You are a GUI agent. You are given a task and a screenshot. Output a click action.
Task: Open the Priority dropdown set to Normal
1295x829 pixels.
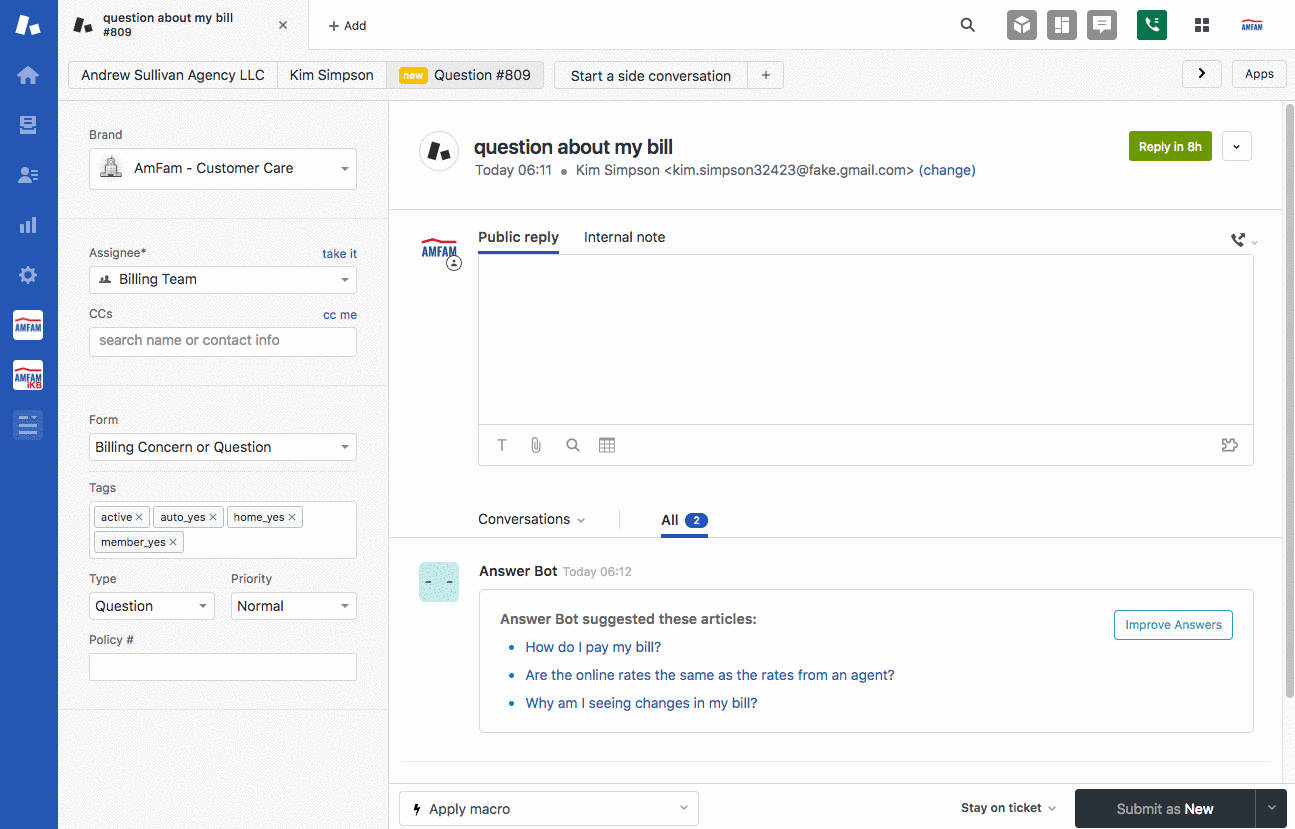[x=293, y=606]
